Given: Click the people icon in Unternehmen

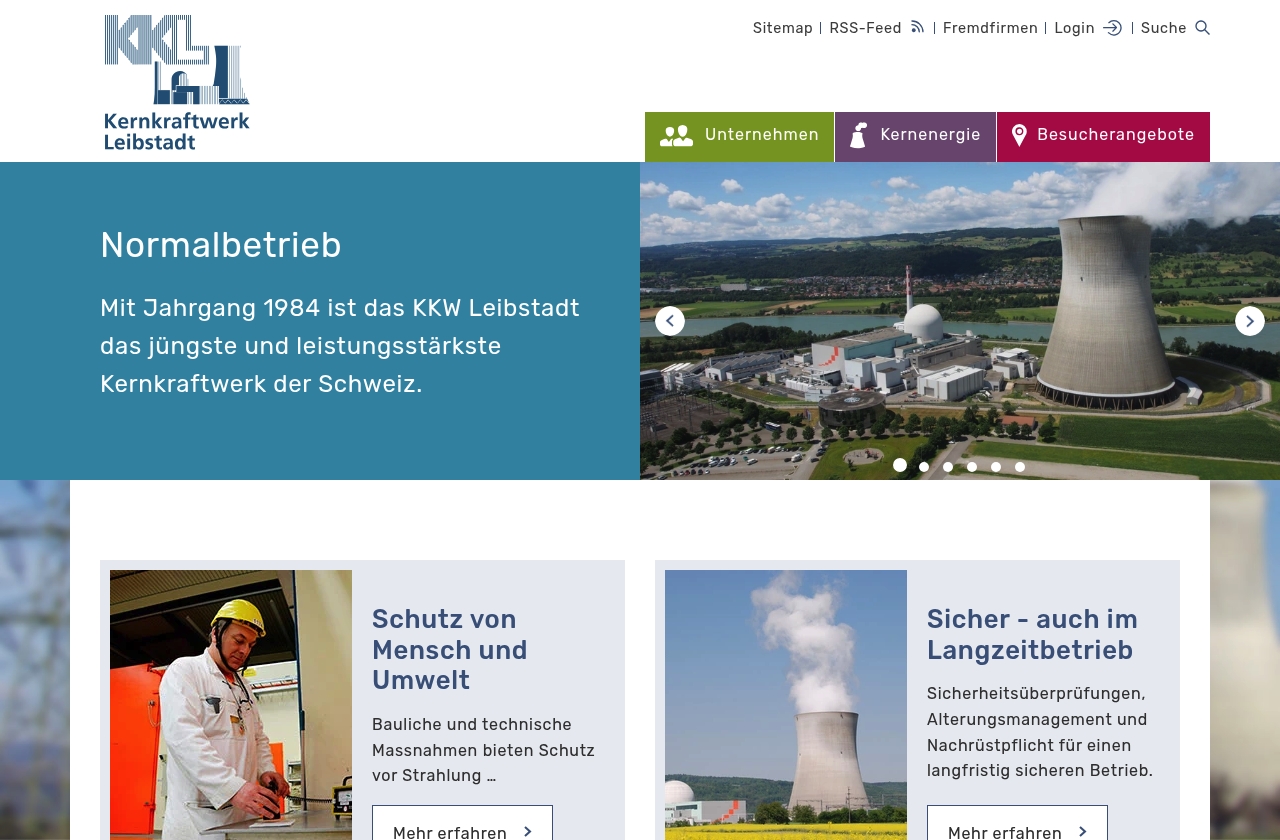Looking at the screenshot, I should (x=676, y=136).
